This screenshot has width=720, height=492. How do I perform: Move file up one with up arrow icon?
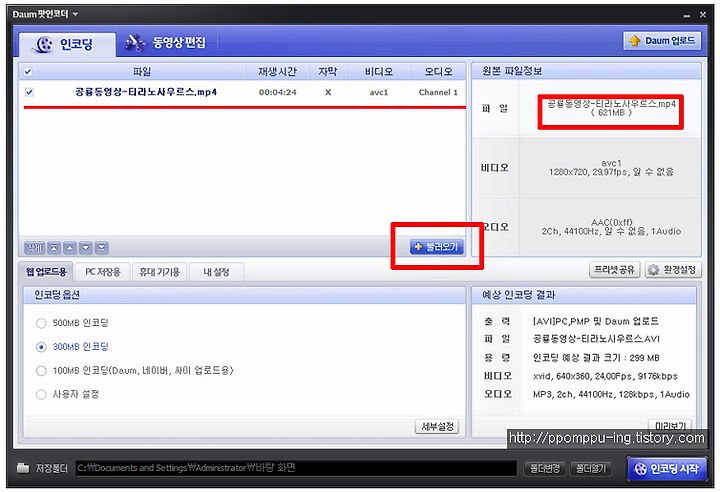pyautogui.click(x=70, y=248)
